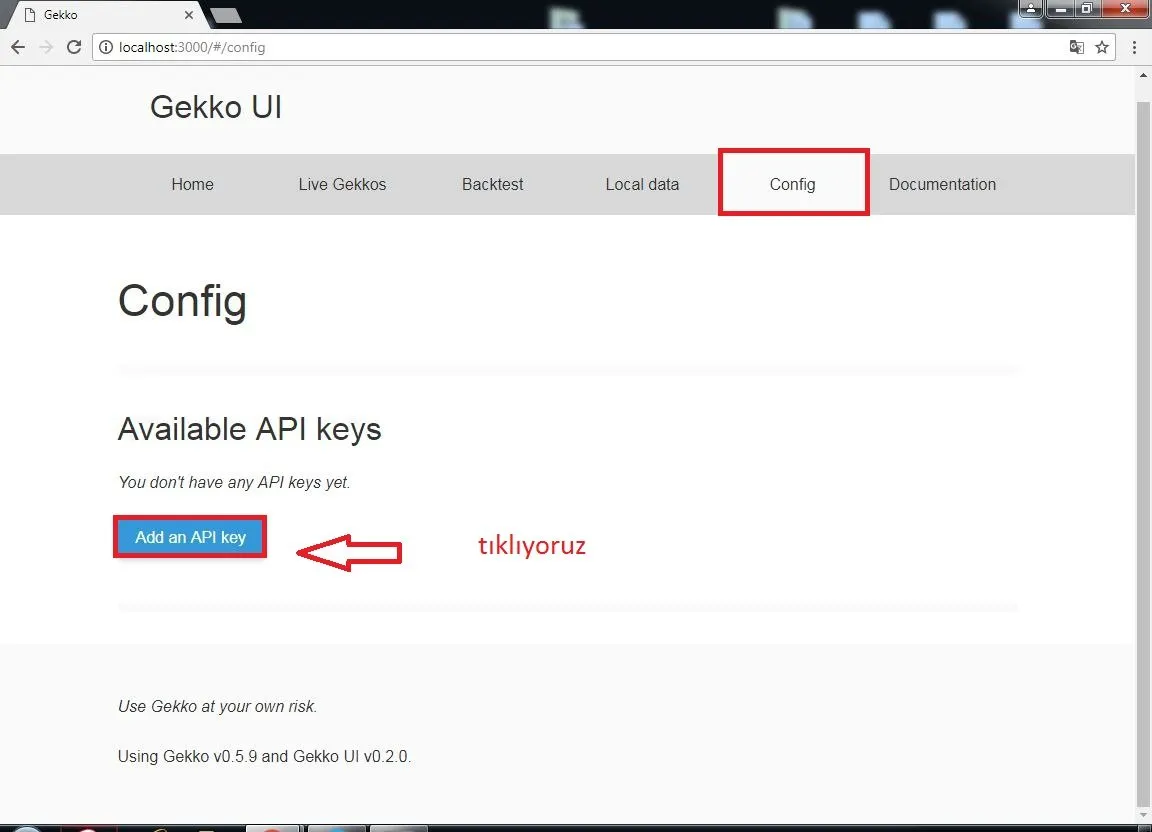The height and width of the screenshot is (832, 1152).
Task: Open the Chrome three-dot menu
Action: point(1134,47)
